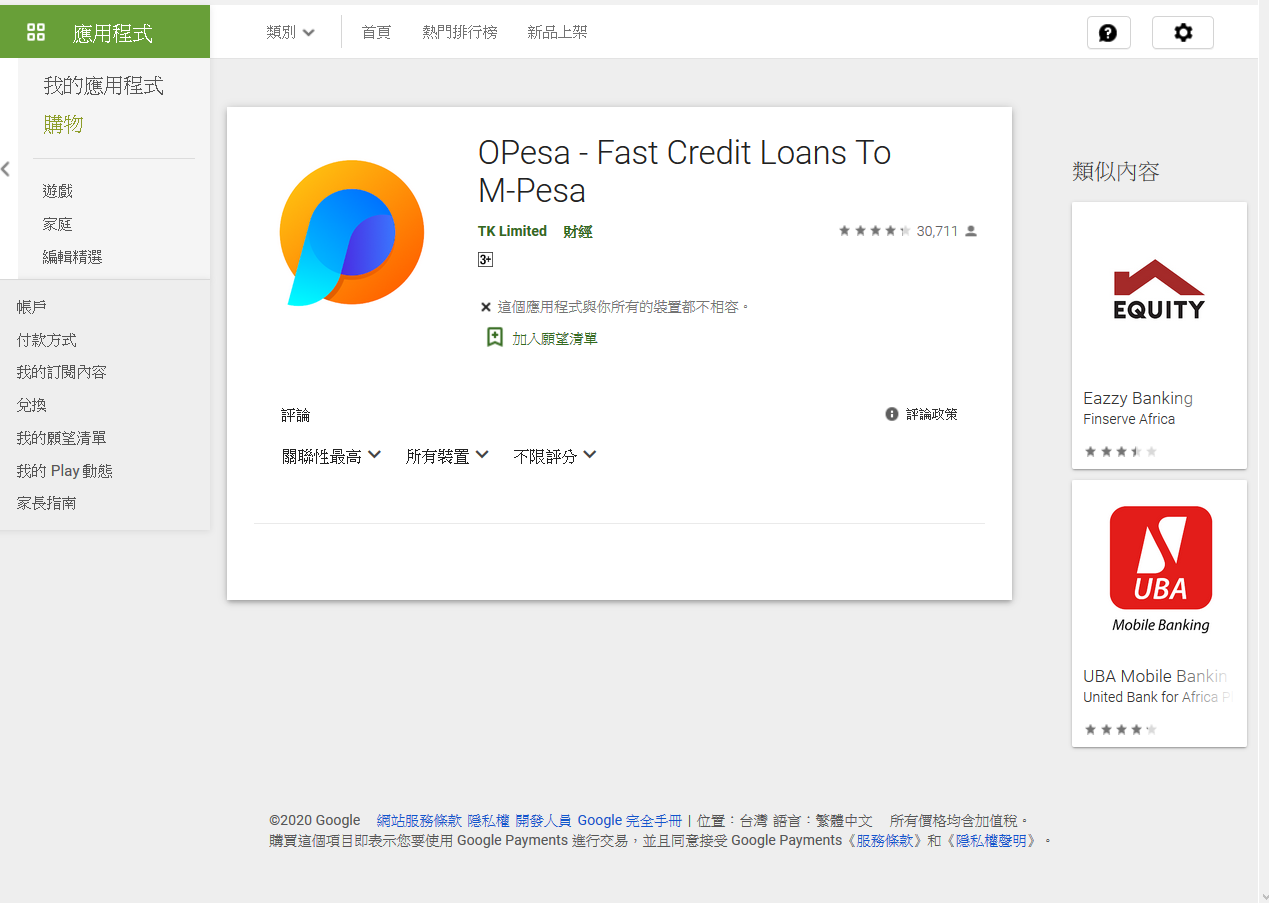Click the app title OPesa - Fast Credit Loans
1269x903 pixels.
click(x=684, y=171)
